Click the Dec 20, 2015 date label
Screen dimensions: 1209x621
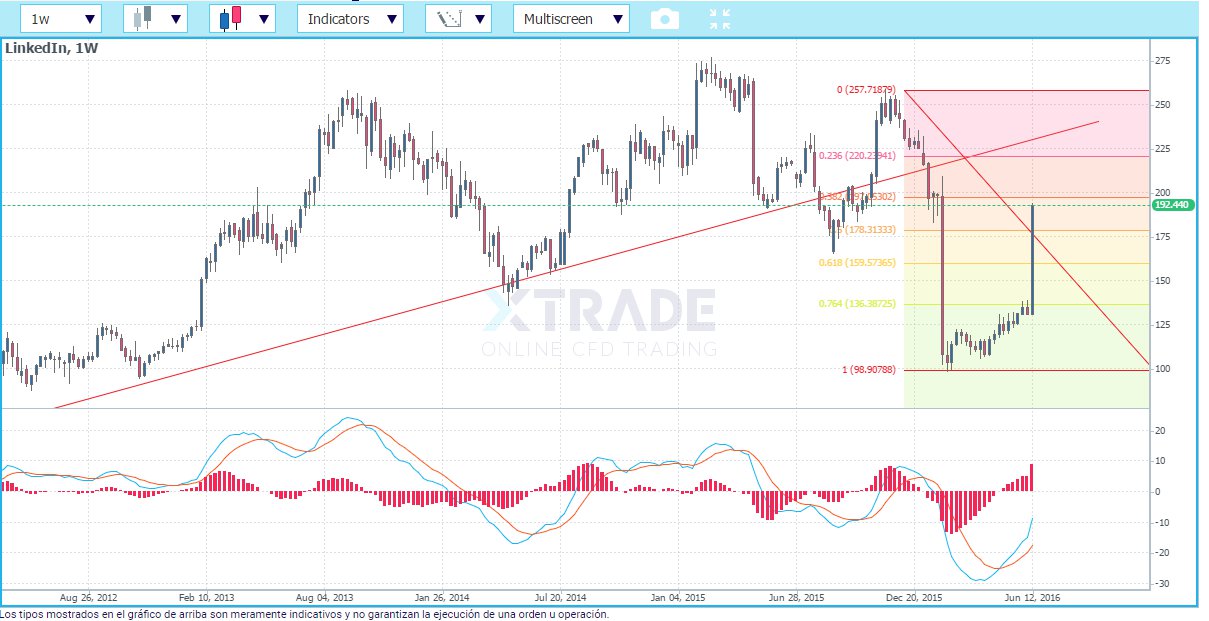pyautogui.click(x=915, y=597)
